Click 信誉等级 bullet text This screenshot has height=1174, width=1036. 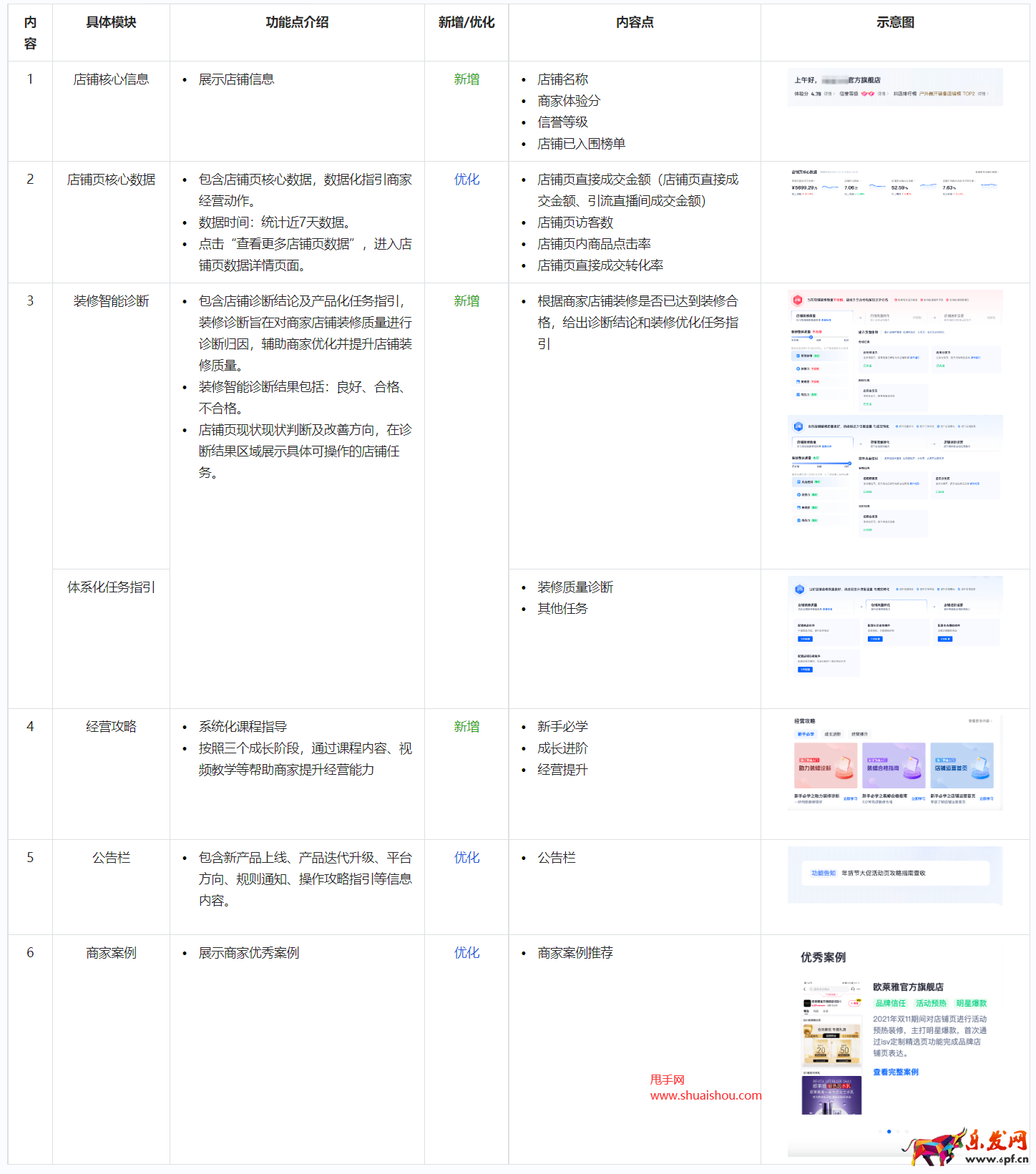pos(562,122)
